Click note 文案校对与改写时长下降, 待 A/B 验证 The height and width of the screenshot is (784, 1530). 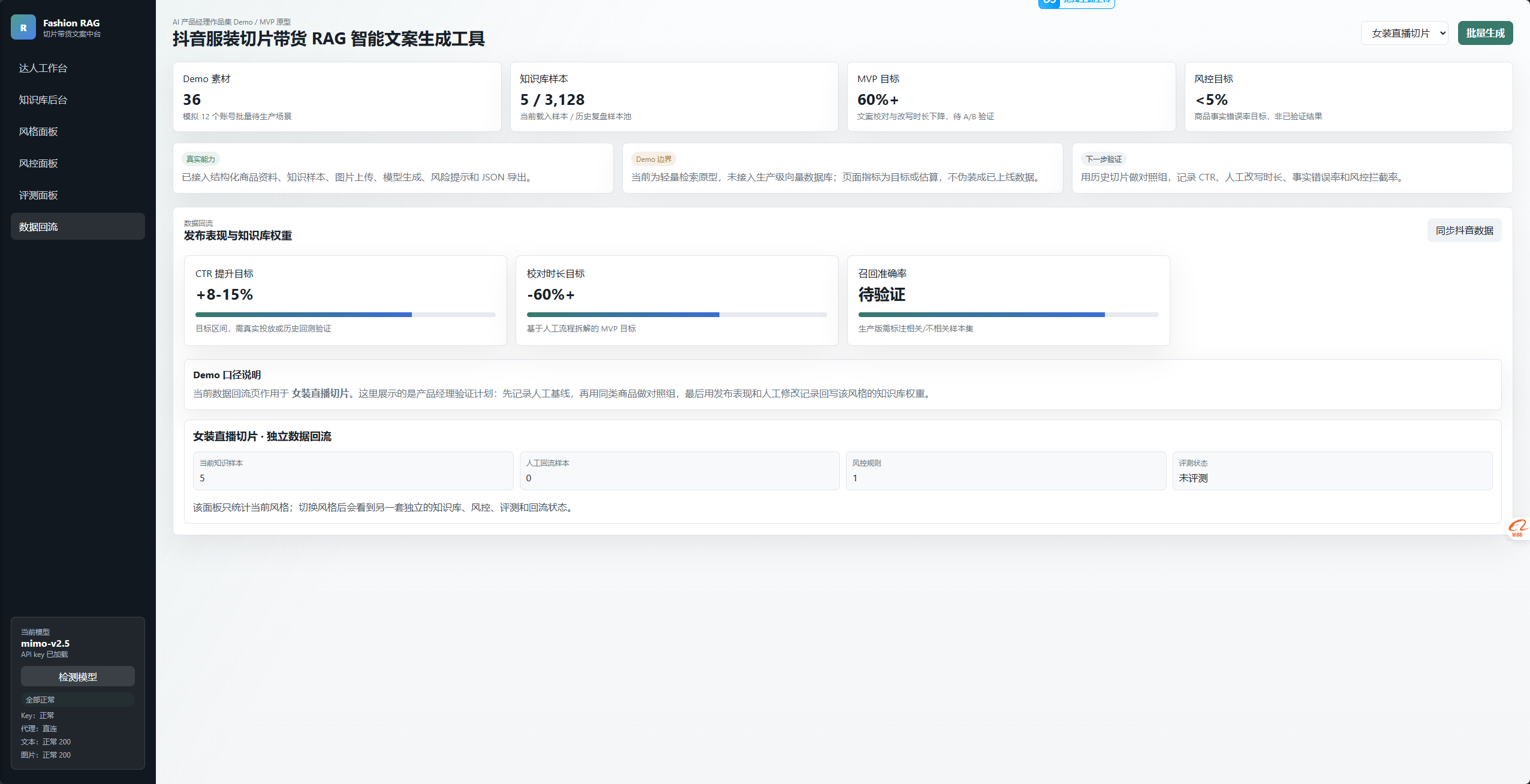tap(926, 116)
